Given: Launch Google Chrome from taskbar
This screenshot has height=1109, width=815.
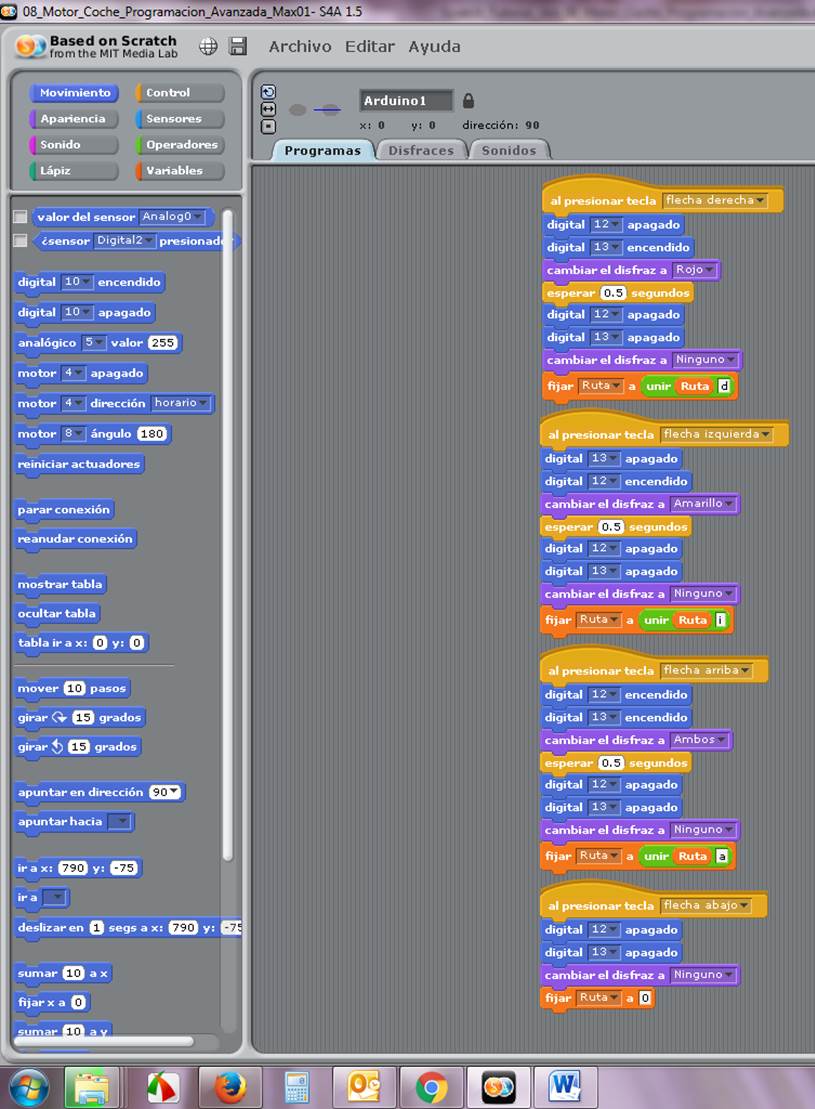Looking at the screenshot, I should pos(431,1087).
